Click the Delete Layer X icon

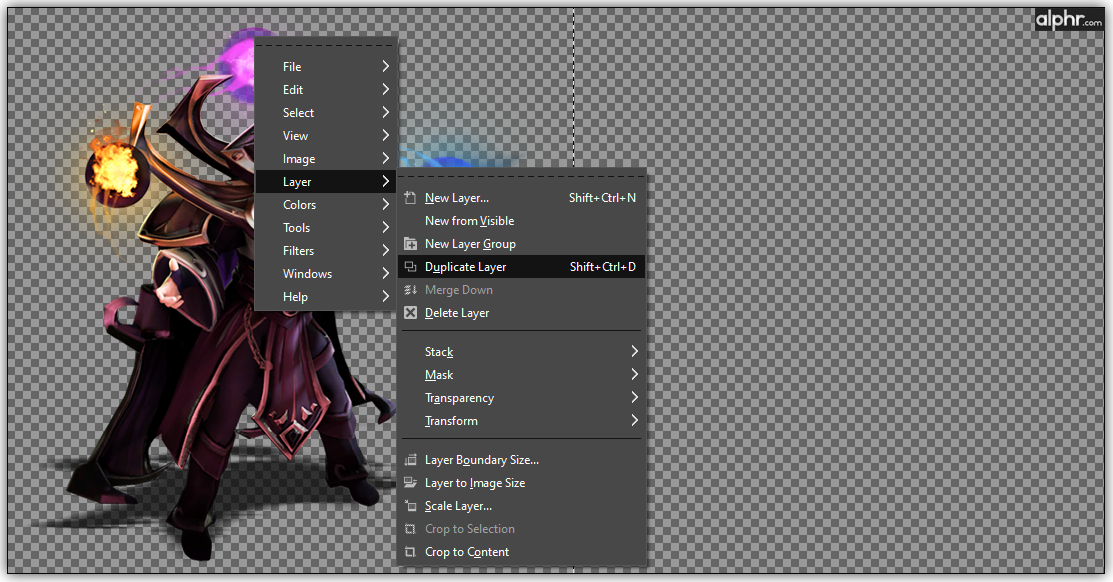[x=410, y=313]
